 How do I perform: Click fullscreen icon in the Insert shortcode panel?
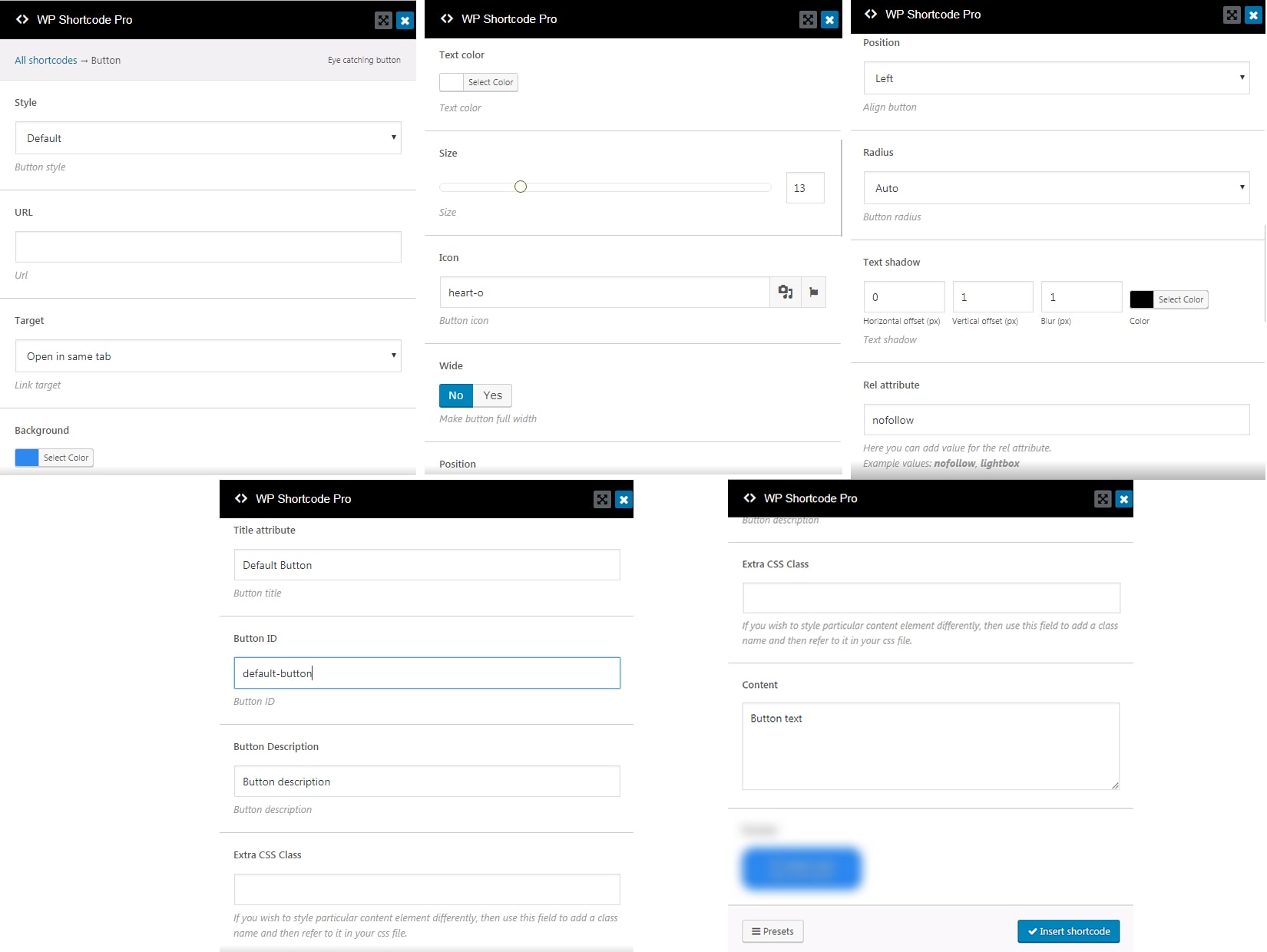[1103, 499]
